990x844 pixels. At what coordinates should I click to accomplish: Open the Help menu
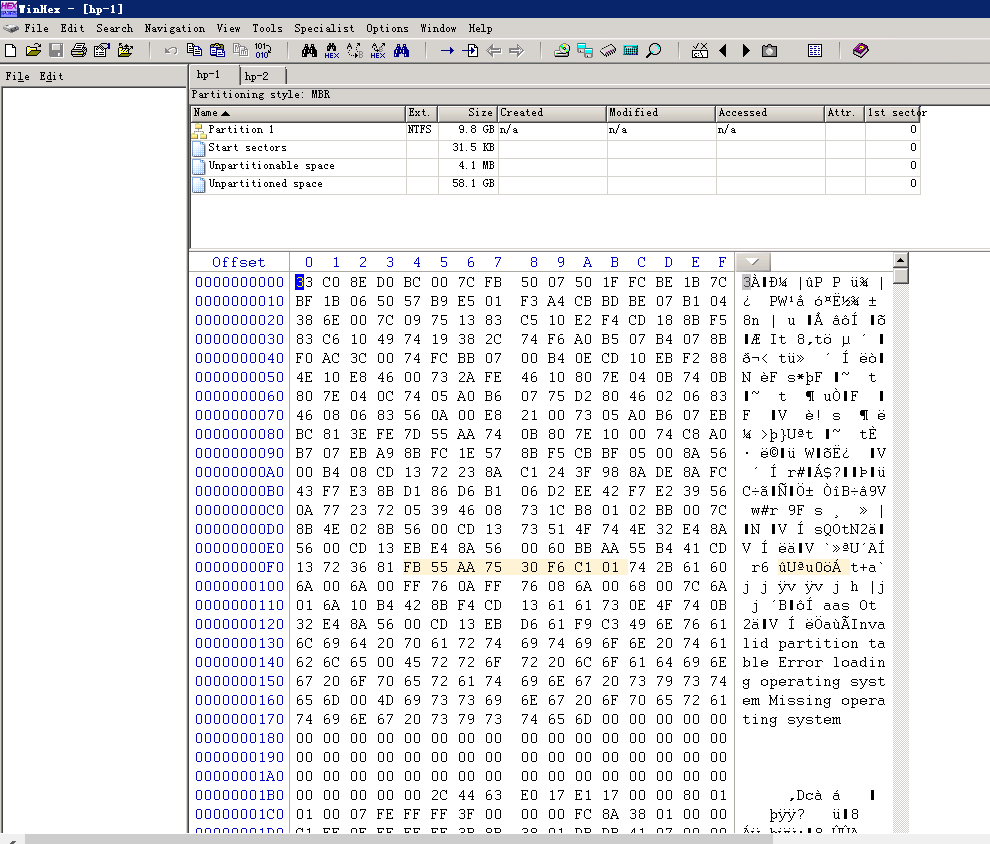(480, 28)
